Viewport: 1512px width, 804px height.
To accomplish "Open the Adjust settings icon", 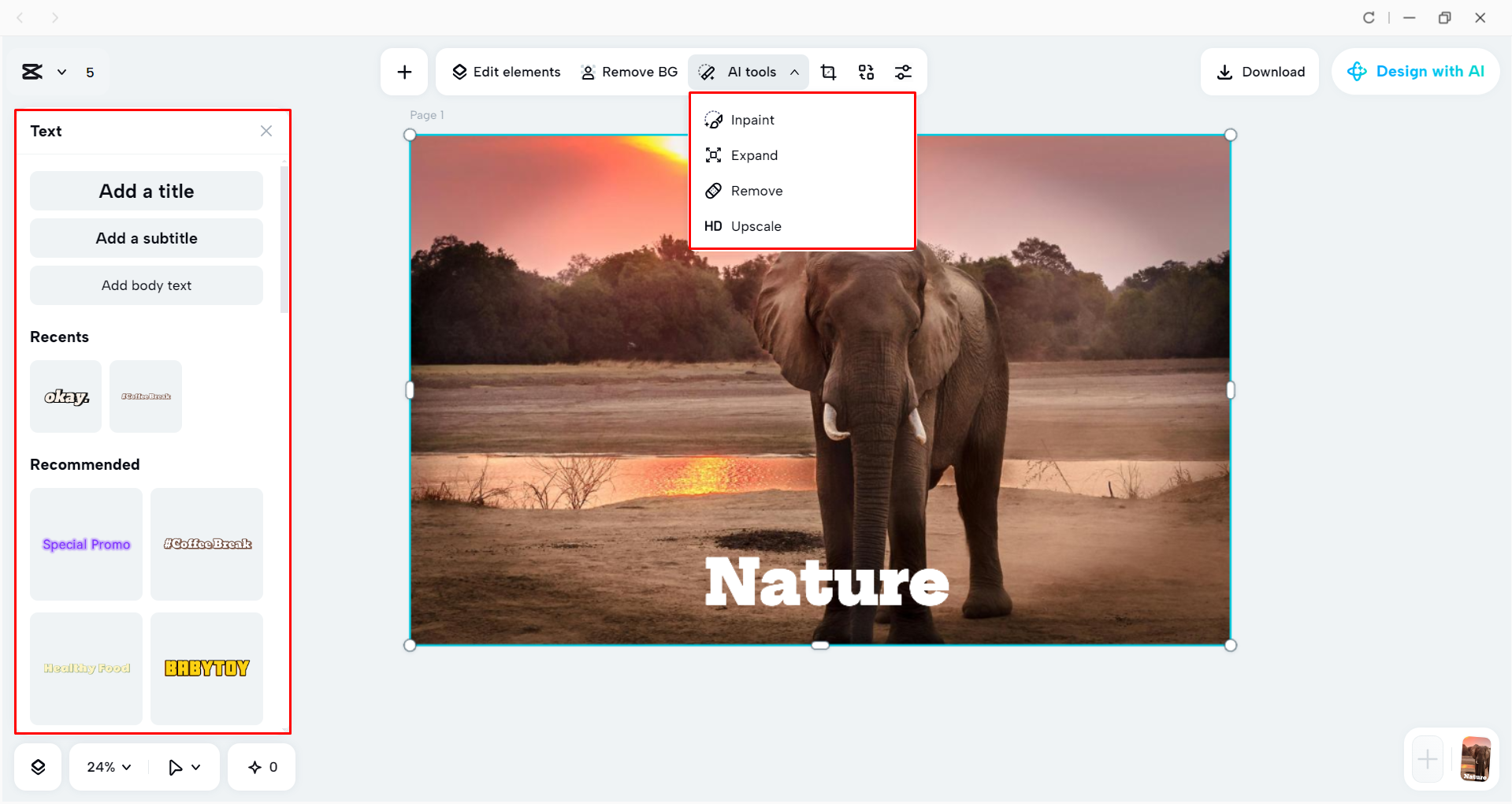I will pyautogui.click(x=904, y=72).
